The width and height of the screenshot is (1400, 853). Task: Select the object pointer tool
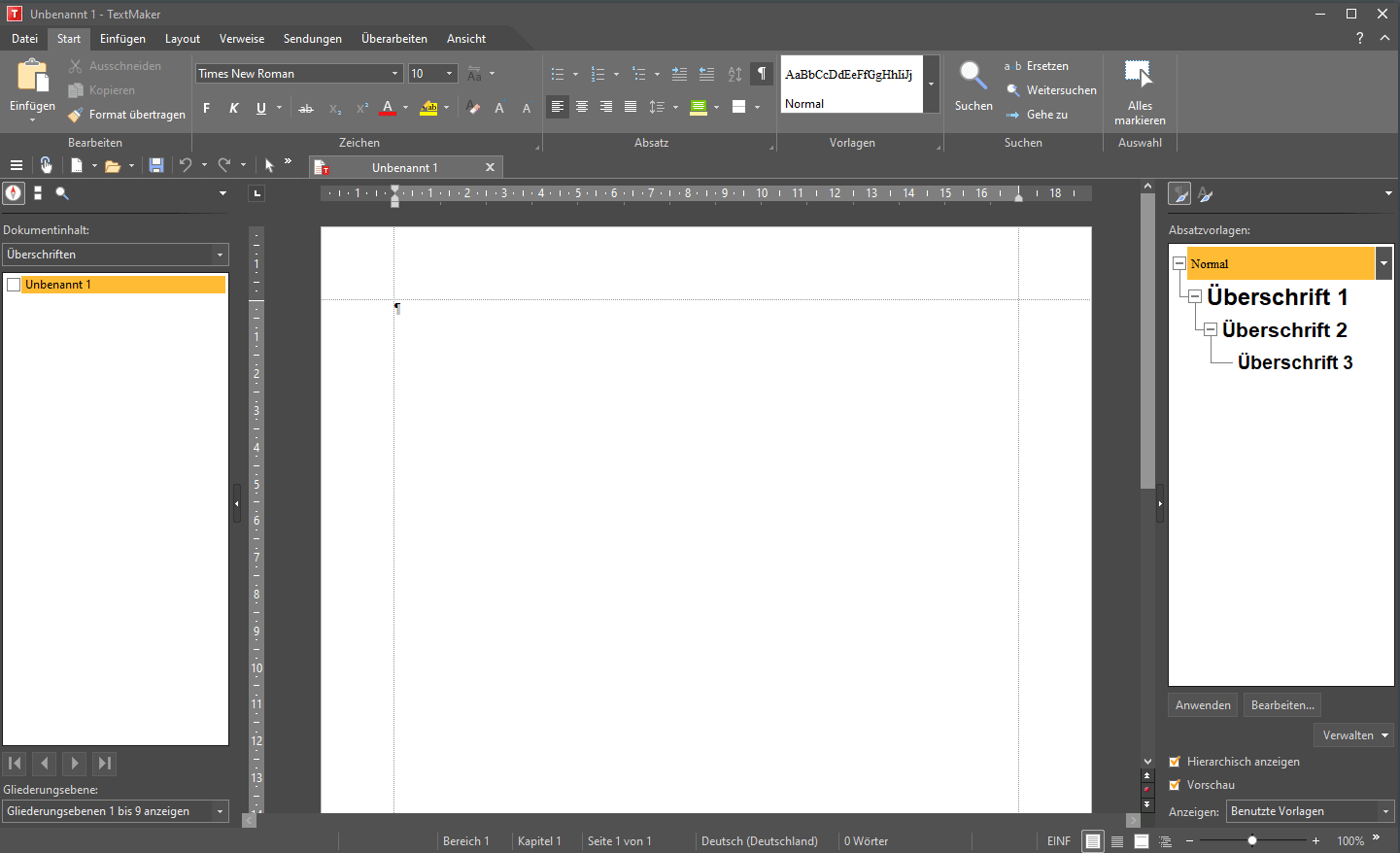[x=269, y=166]
